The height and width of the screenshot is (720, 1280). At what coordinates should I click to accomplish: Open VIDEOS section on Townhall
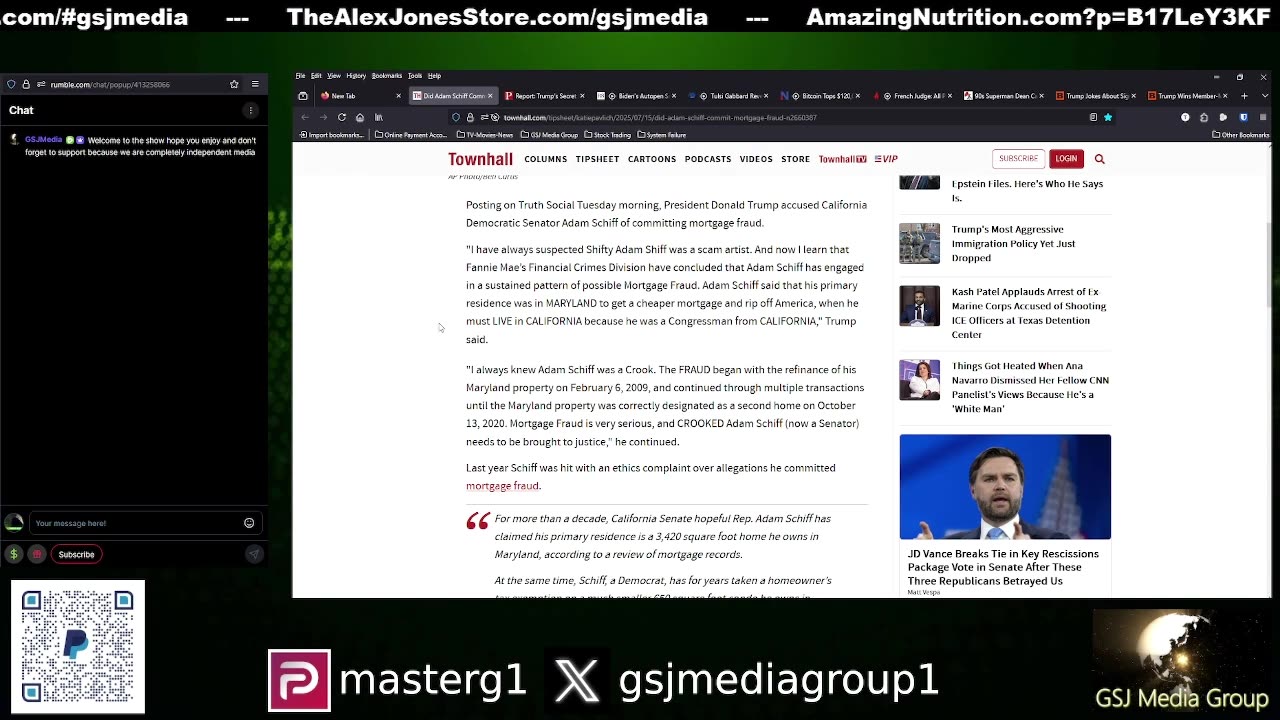pyautogui.click(x=756, y=159)
